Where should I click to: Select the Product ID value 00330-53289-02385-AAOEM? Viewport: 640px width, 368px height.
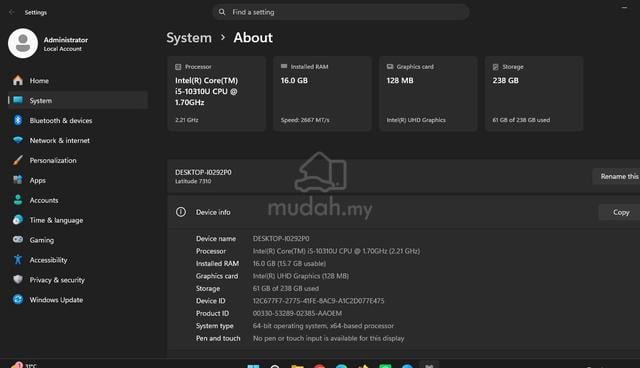point(297,313)
